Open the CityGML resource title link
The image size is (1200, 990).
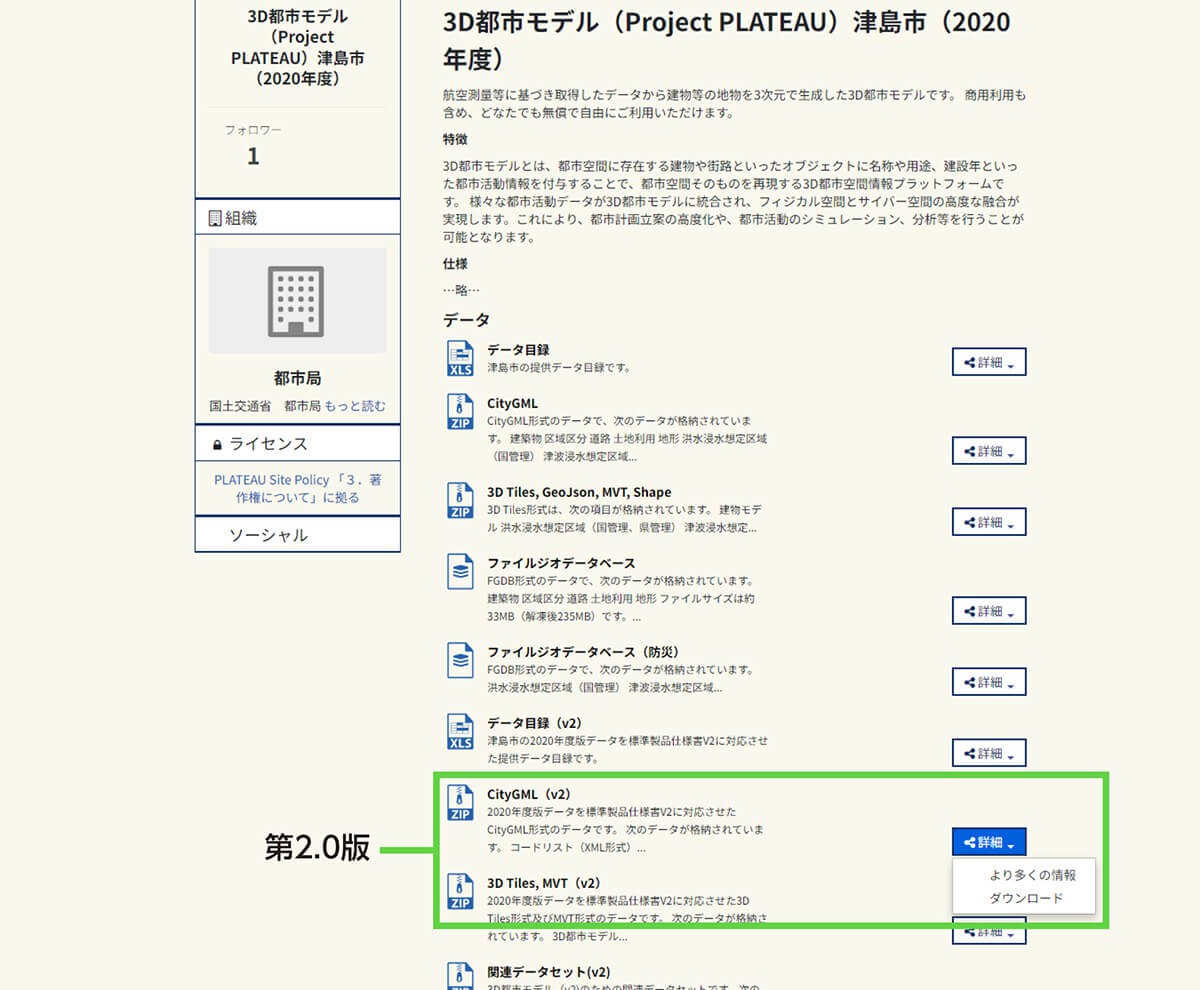point(512,403)
